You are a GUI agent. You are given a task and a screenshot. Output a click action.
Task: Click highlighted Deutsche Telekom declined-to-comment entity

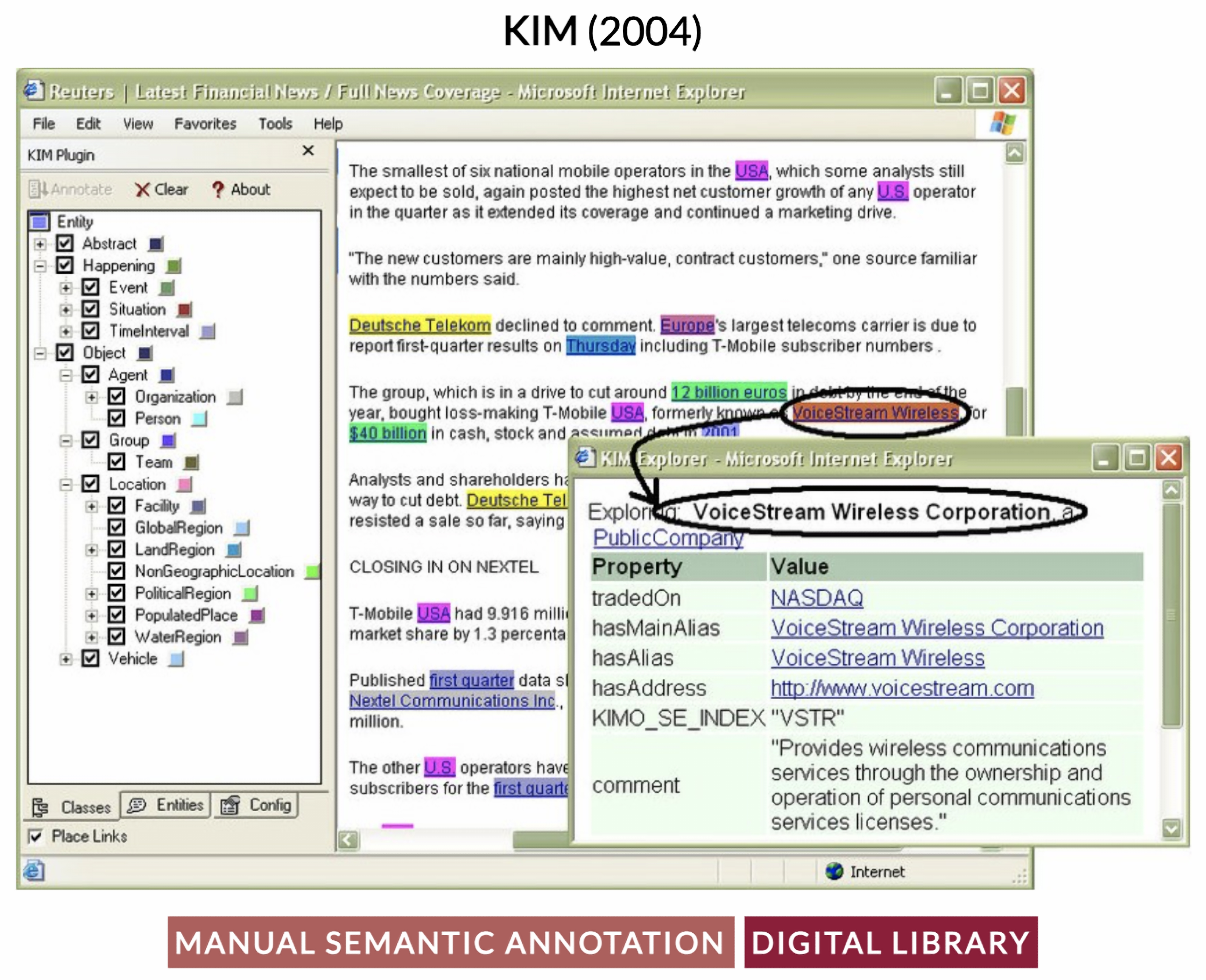[x=420, y=325]
